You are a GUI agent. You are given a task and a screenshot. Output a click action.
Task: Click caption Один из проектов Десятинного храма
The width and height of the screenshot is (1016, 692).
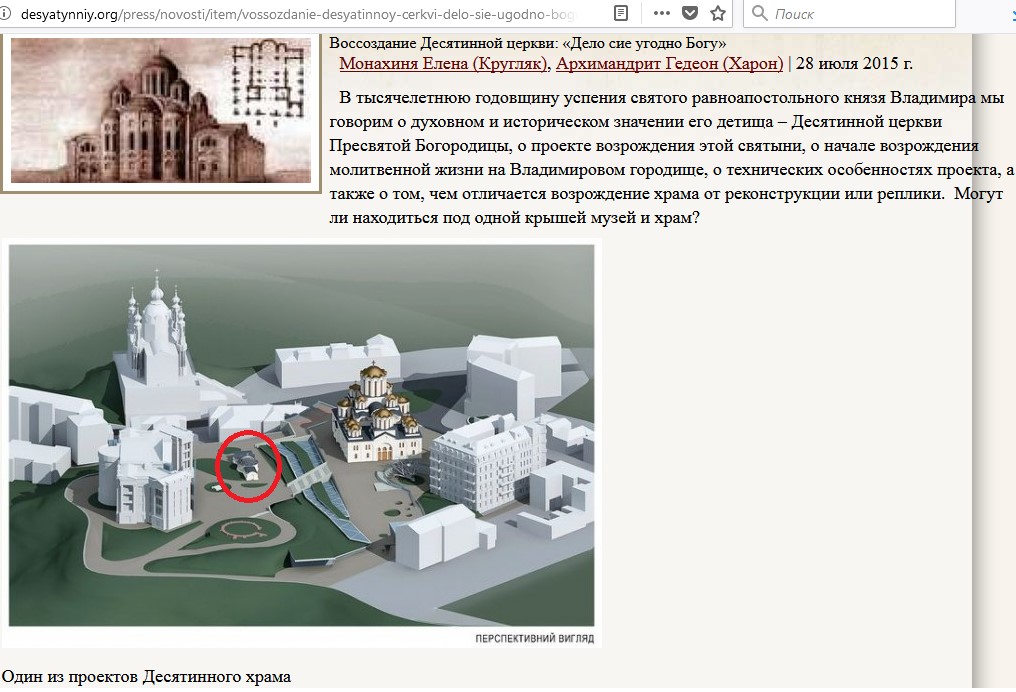click(146, 677)
